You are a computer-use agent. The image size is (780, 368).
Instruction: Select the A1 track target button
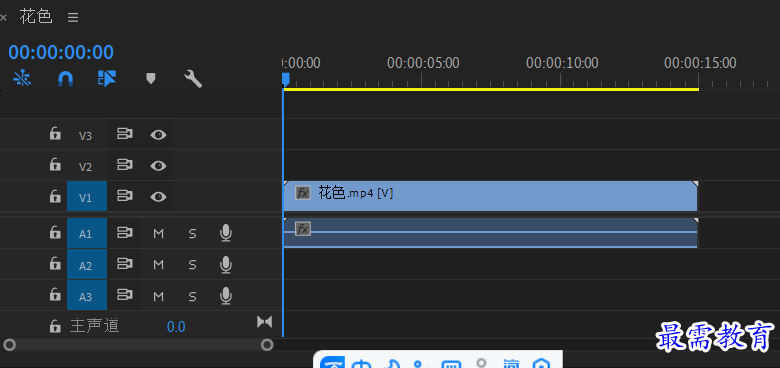pyautogui.click(x=87, y=233)
